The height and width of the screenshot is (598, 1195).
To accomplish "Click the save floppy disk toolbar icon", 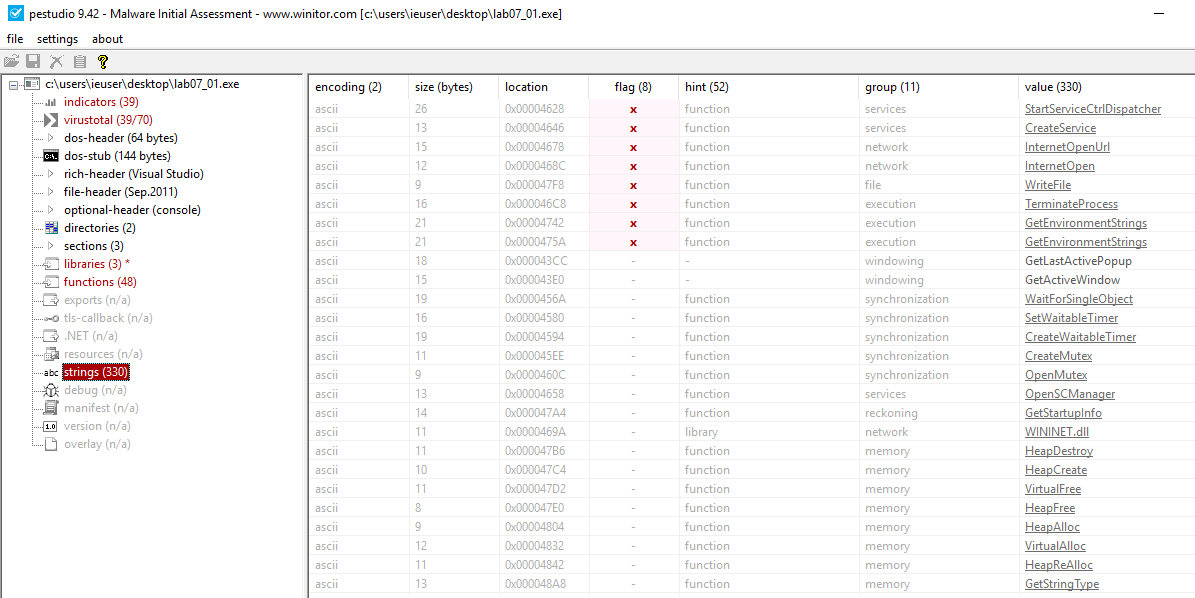I will coord(34,62).
